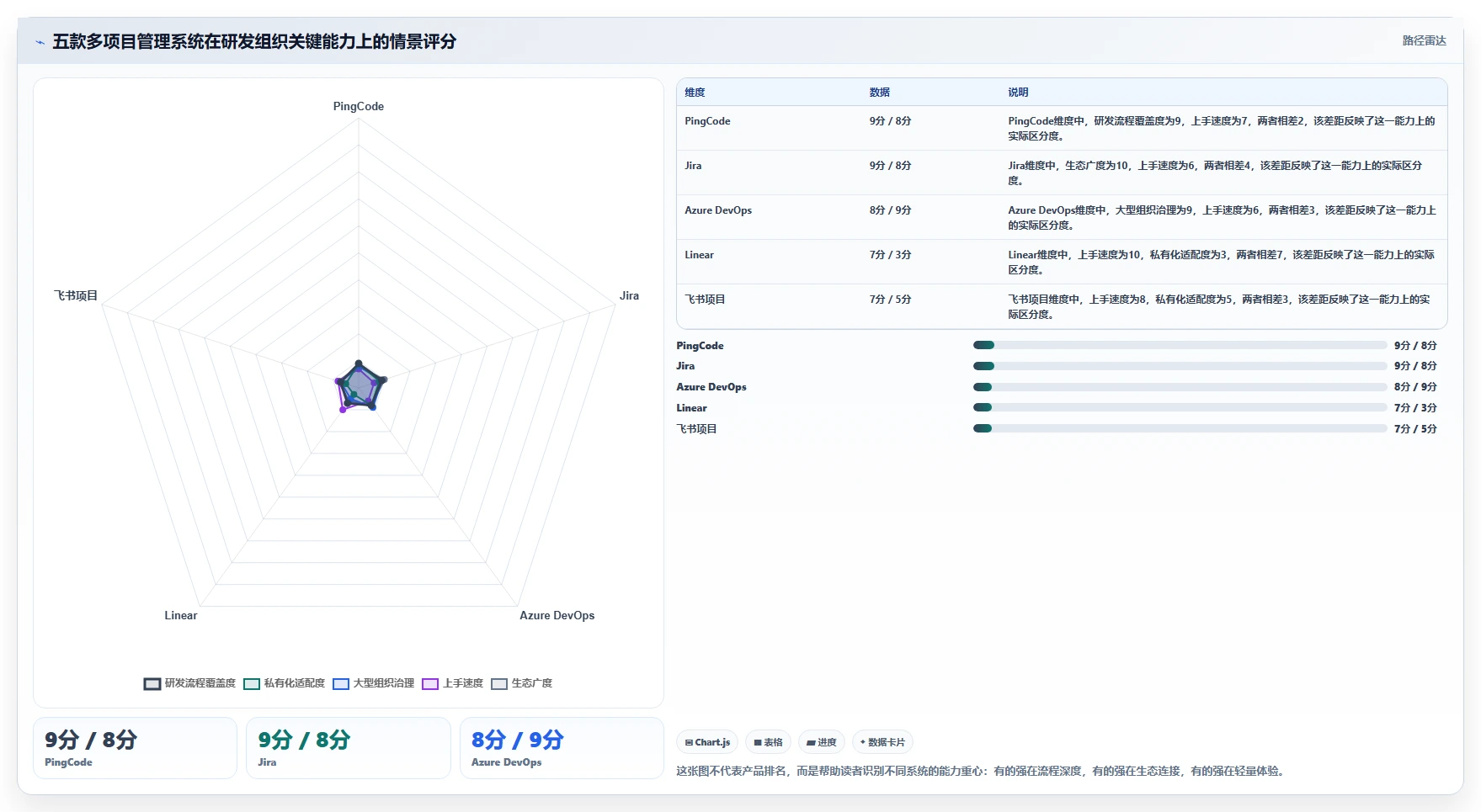The image size is (1481, 812).
Task: Click the radar polygon at the chart center
Action: [x=360, y=387]
